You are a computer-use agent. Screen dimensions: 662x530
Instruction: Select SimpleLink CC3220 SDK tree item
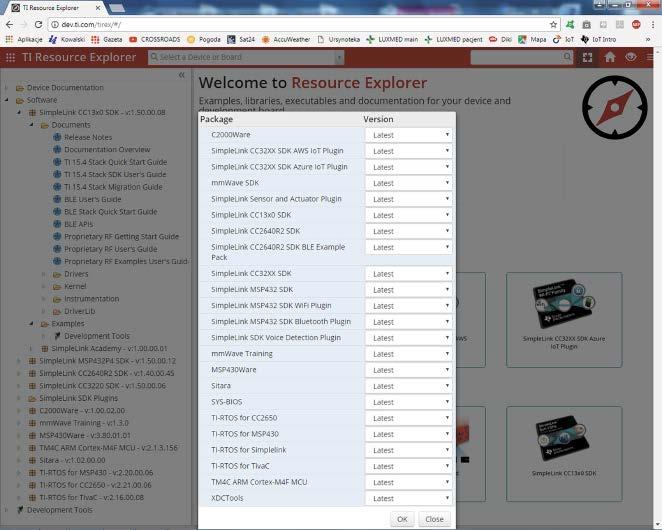click(x=102, y=386)
